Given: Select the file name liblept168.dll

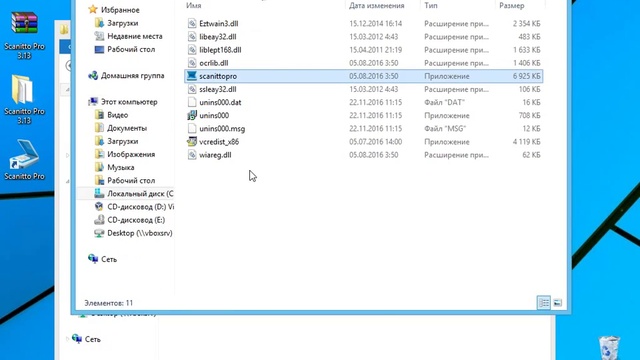Looking at the screenshot, I should pyautogui.click(x=220, y=50).
